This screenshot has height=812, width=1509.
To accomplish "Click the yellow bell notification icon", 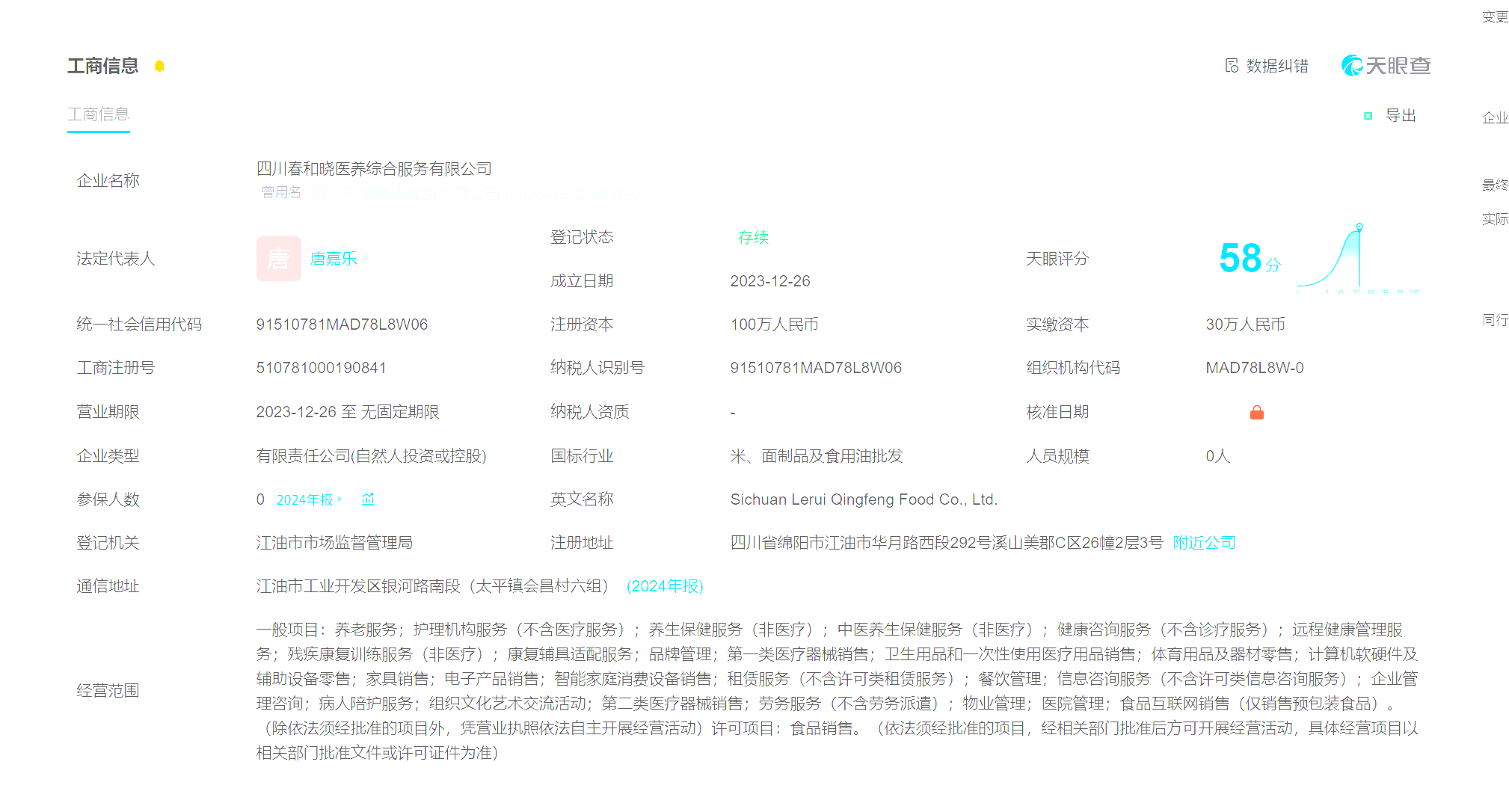I will [x=159, y=66].
